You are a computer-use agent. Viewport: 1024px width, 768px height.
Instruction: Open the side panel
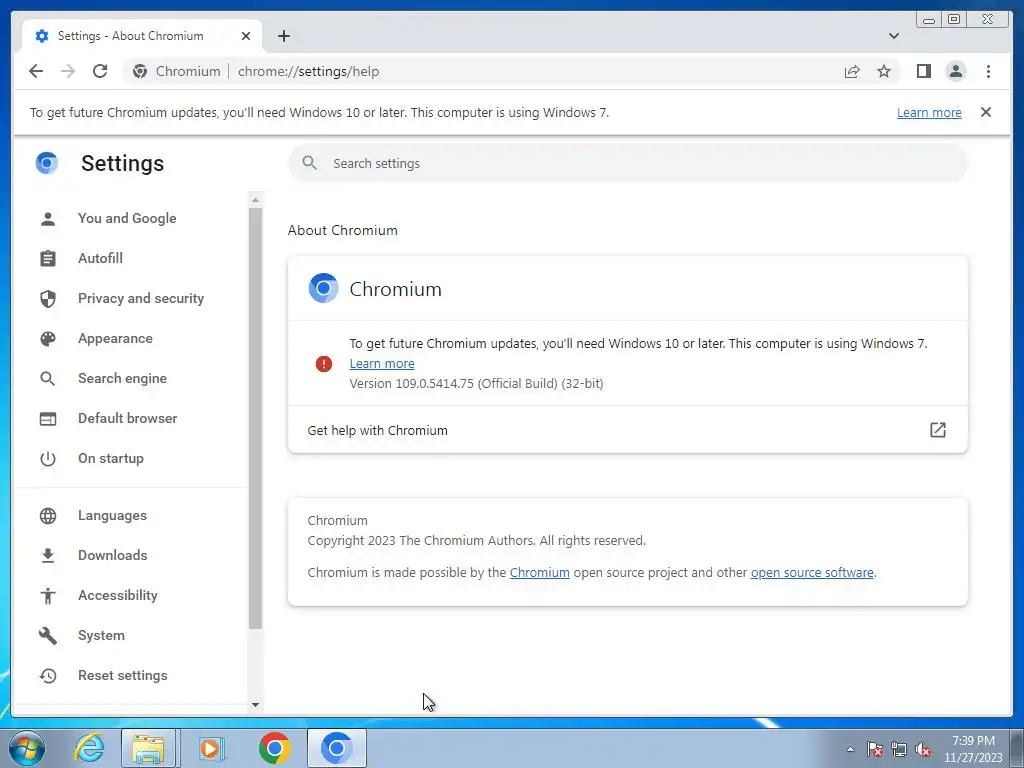(923, 71)
